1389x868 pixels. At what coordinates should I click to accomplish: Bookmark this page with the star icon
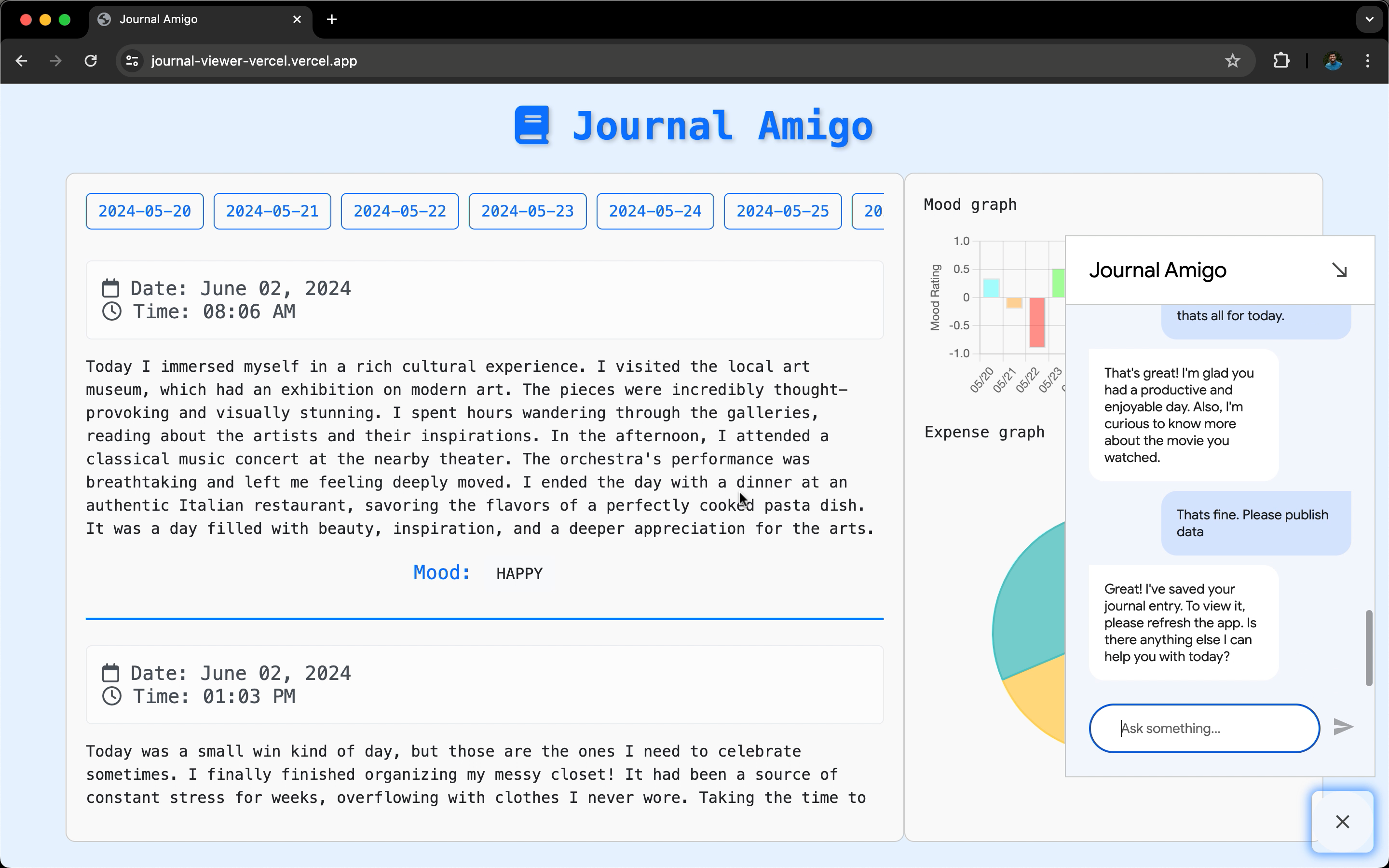(x=1232, y=61)
